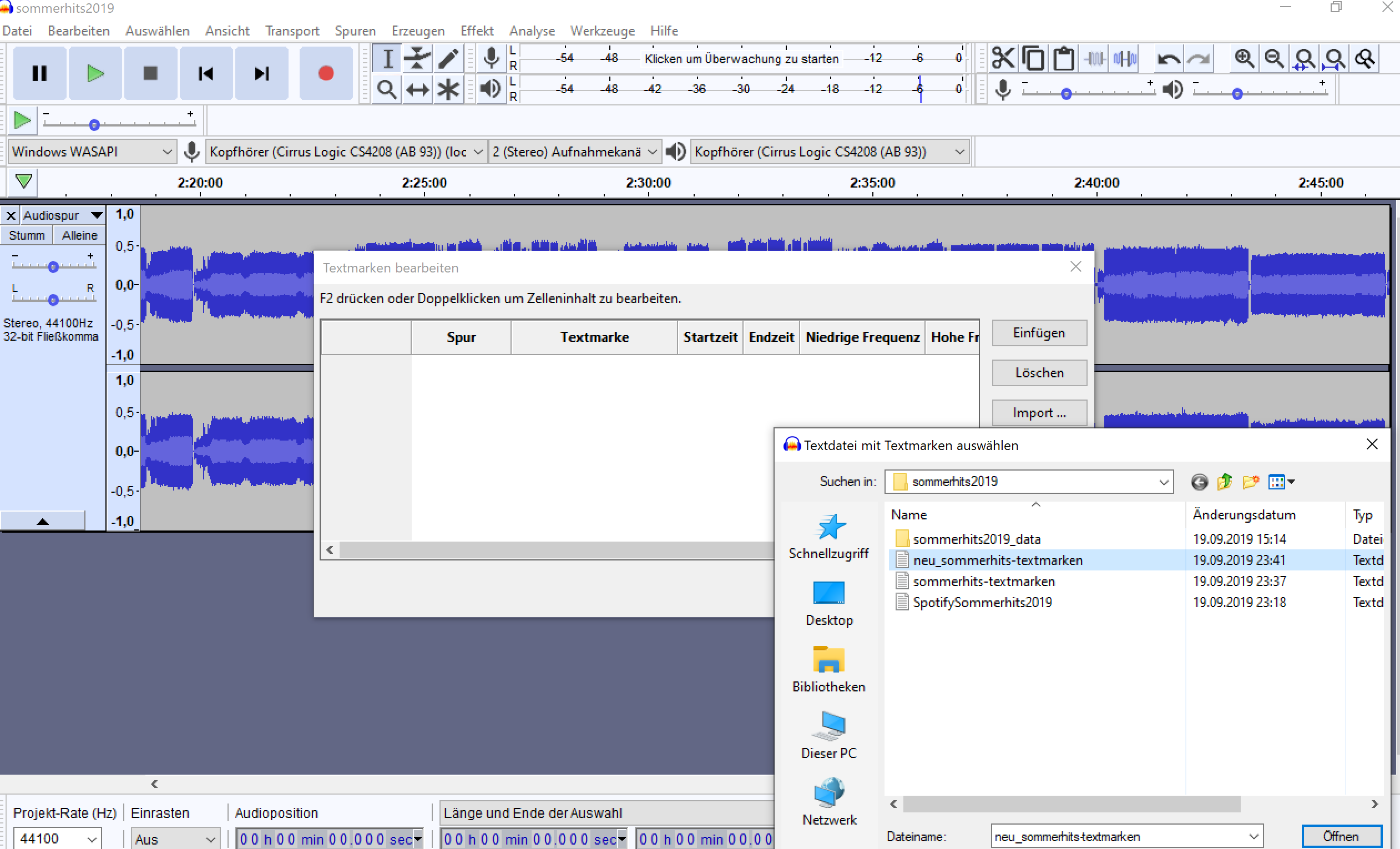The image size is (1400, 849).
Task: Select the Multi-tool asterisk icon
Action: [x=448, y=89]
